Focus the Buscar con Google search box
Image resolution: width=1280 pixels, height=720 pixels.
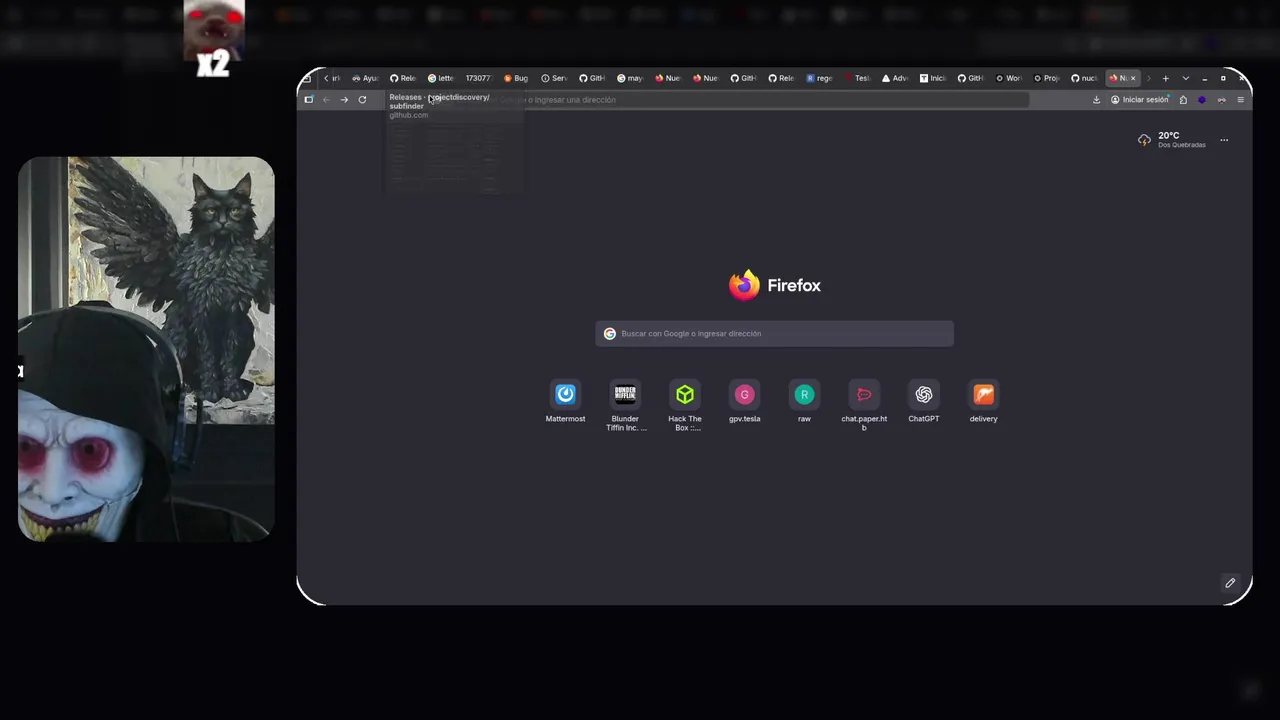(x=774, y=334)
